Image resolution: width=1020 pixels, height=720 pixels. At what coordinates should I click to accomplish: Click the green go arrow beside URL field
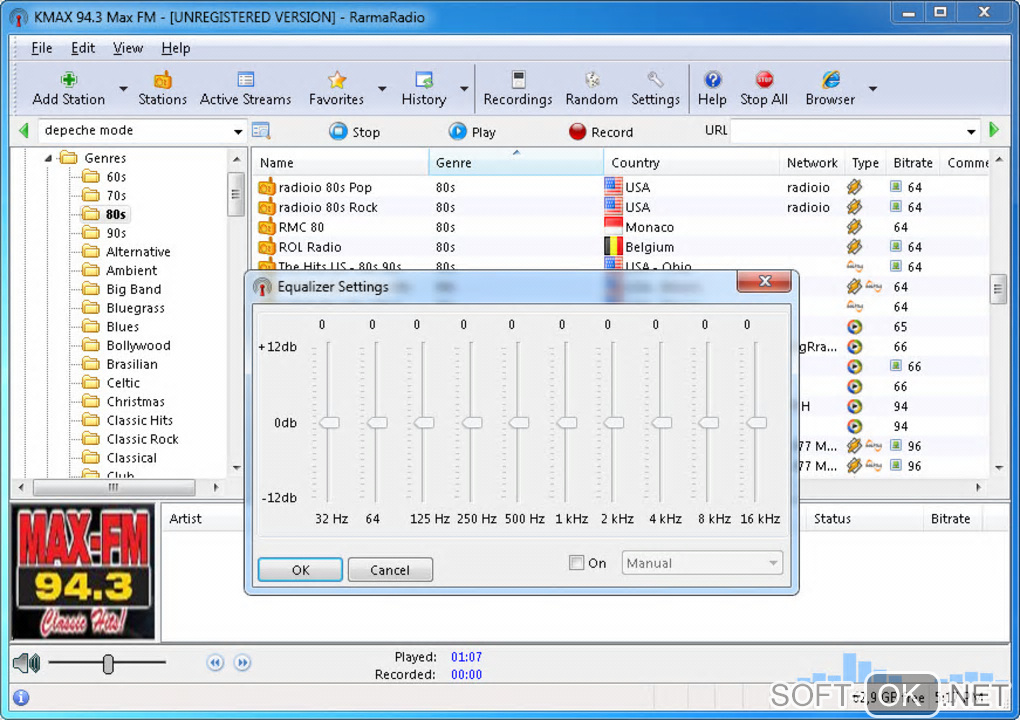click(994, 130)
